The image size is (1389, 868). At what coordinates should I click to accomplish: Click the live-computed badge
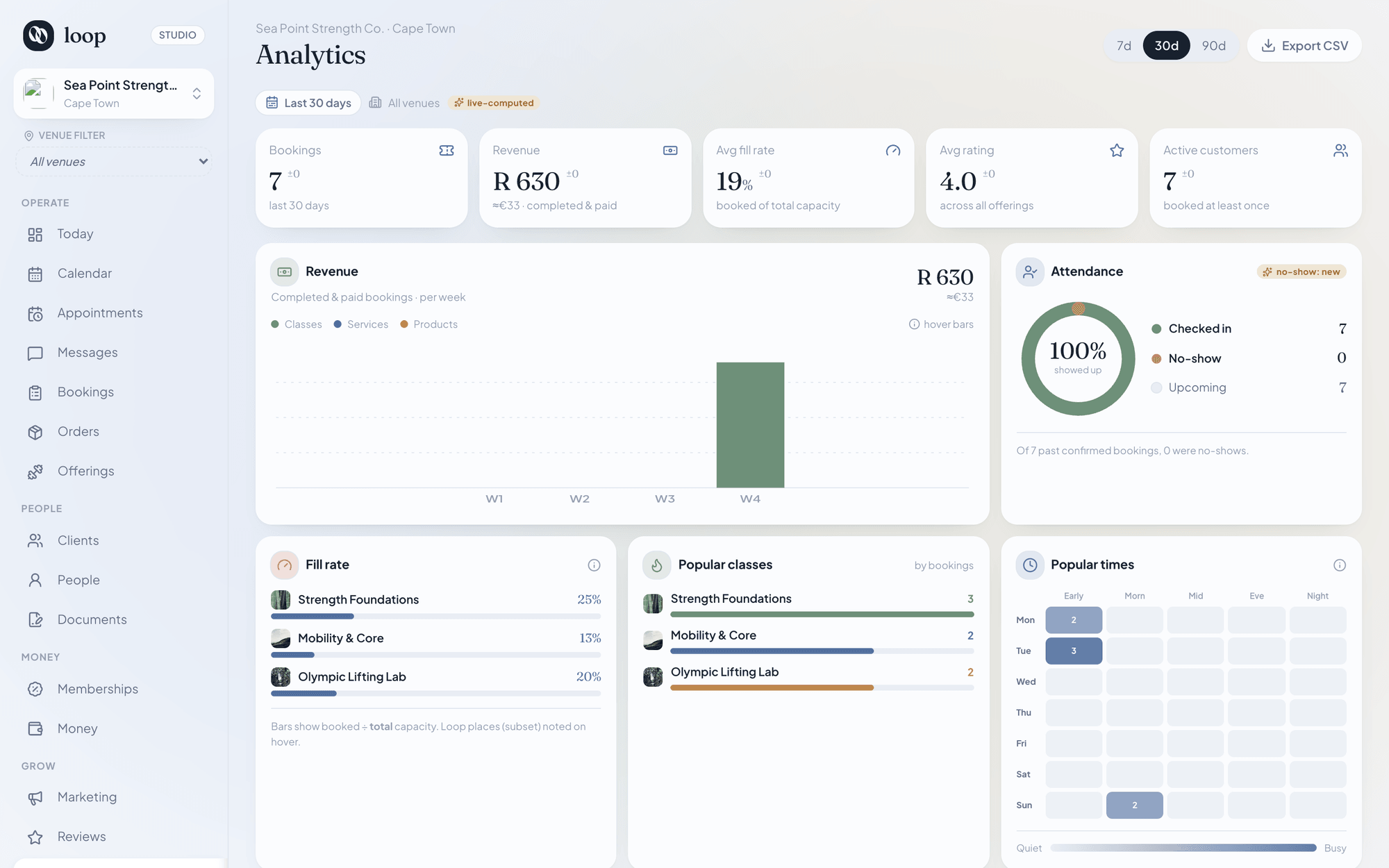(494, 103)
